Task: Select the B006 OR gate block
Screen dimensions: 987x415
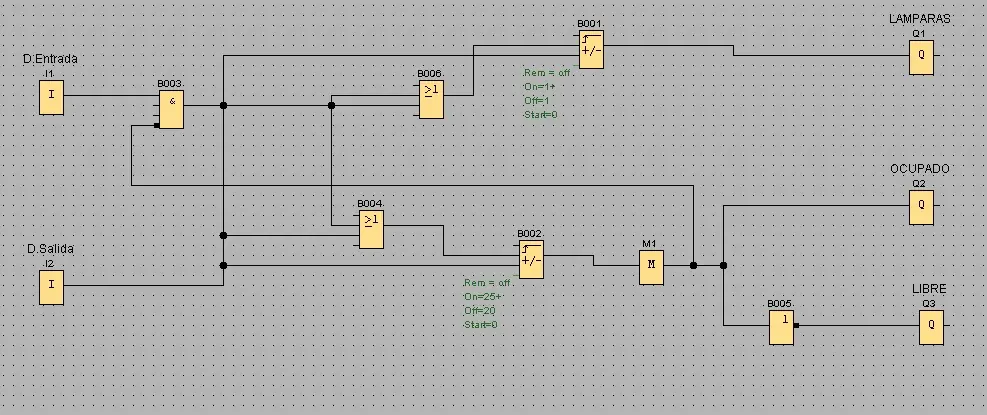Action: click(431, 99)
